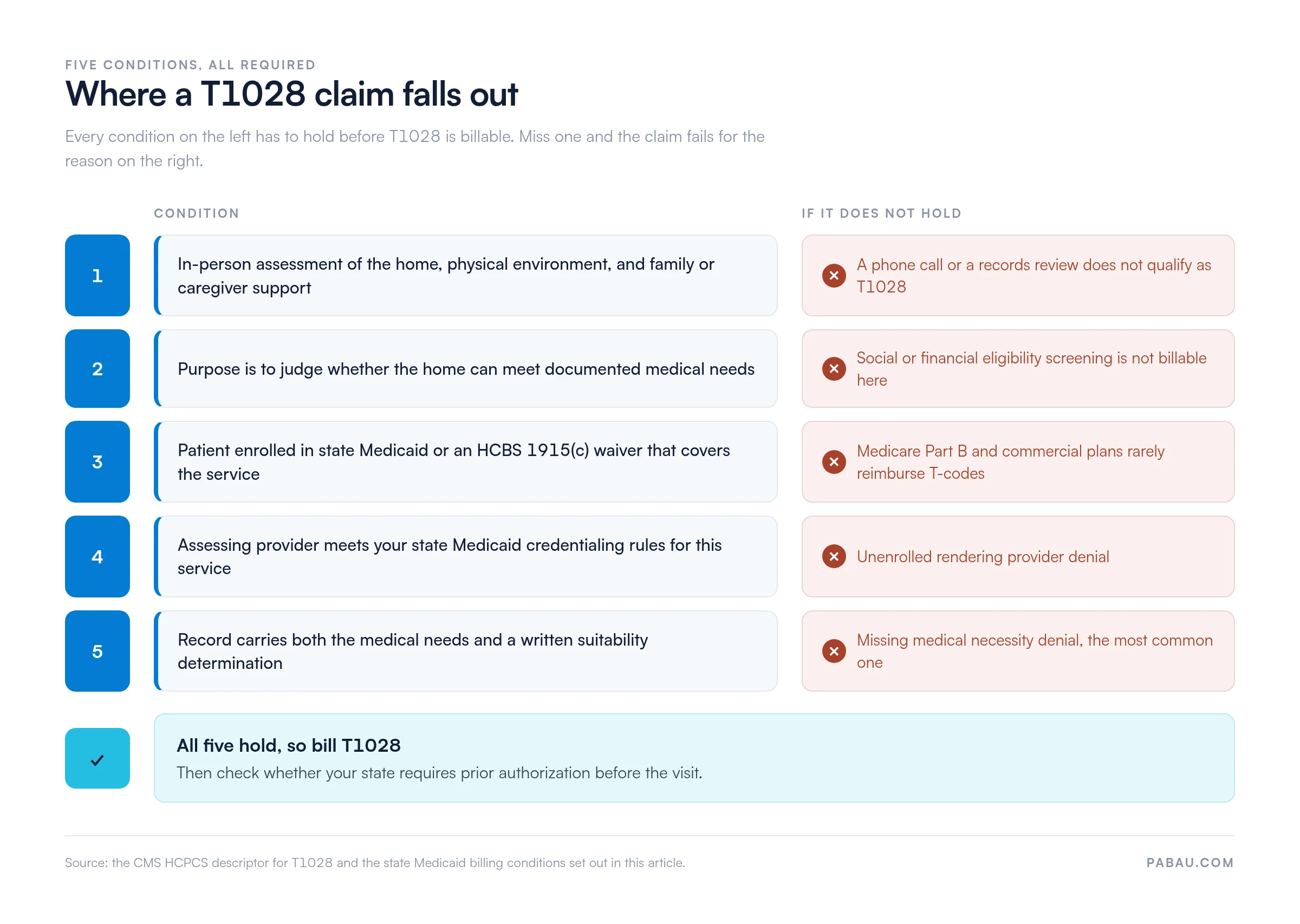Select the blue number 3 tile
Screen dimensions: 1300x924
point(97,462)
